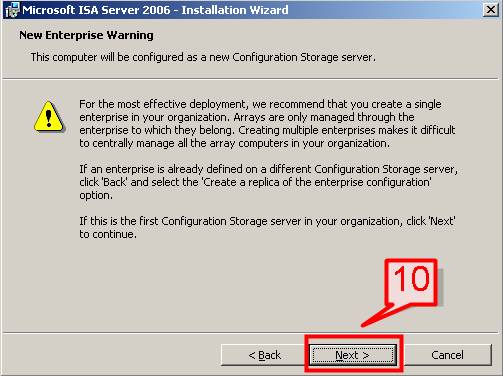This screenshot has width=503, height=376.
Task: Click the quoted 'Next' word in the paragraph
Action: (x=442, y=221)
